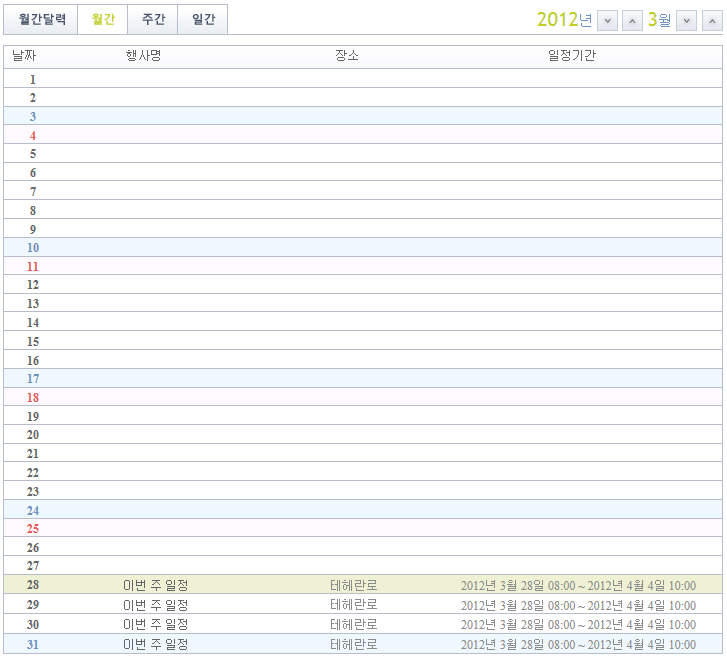The width and height of the screenshot is (727, 658).
Task: Select day 4 in the date column
Action: [33, 135]
